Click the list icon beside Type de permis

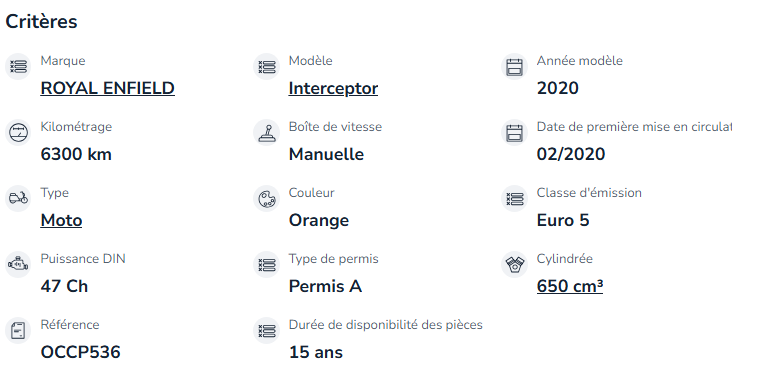click(266, 264)
